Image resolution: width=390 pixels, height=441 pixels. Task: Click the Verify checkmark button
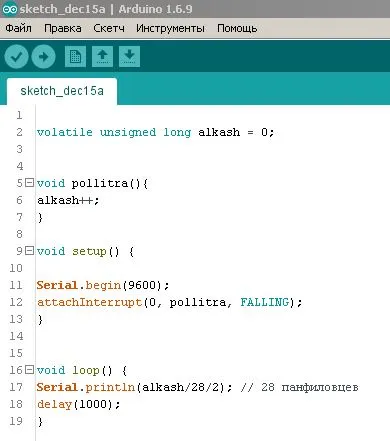tap(16, 57)
